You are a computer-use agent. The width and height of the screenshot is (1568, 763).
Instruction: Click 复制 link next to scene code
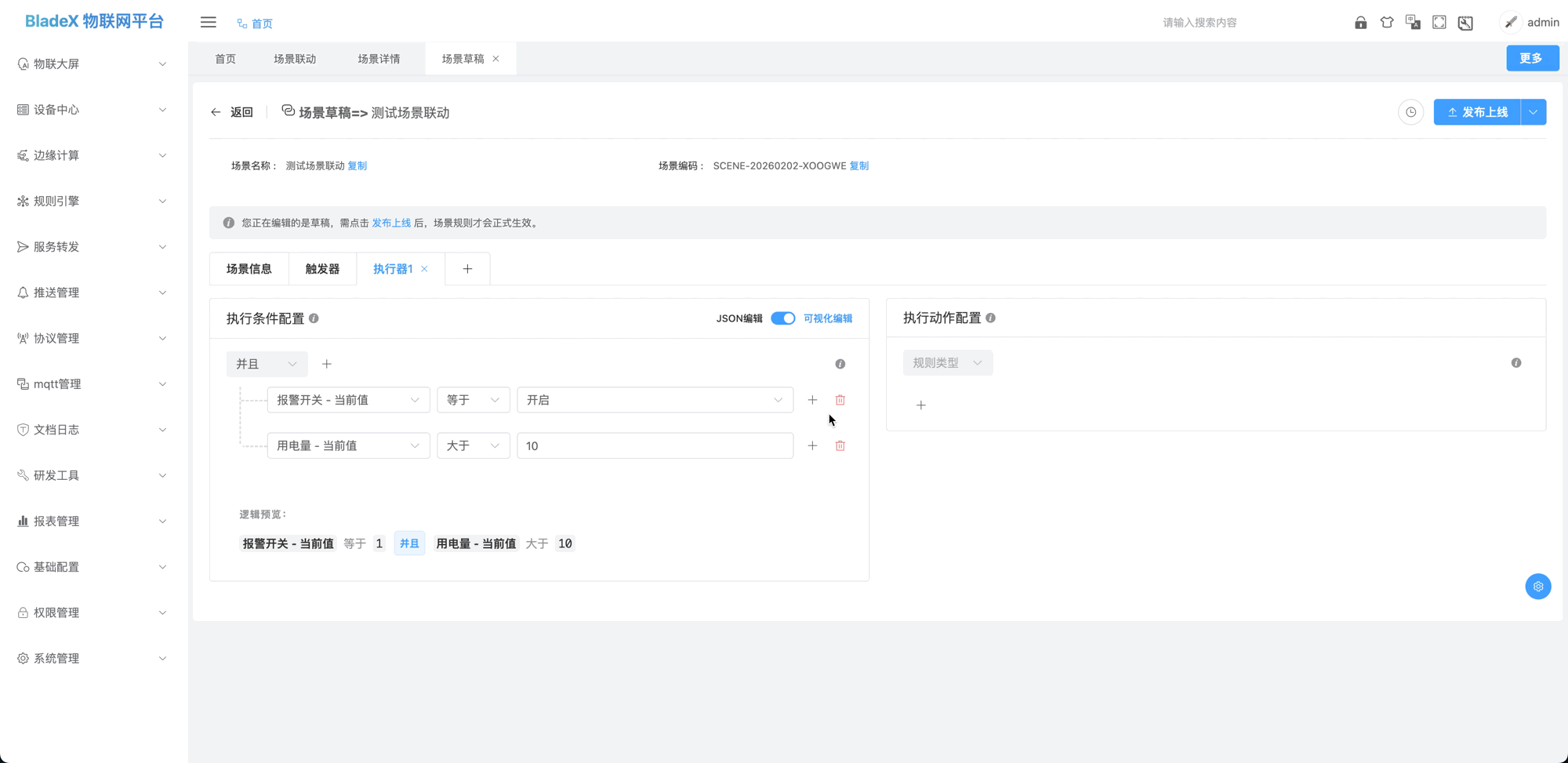pos(859,165)
